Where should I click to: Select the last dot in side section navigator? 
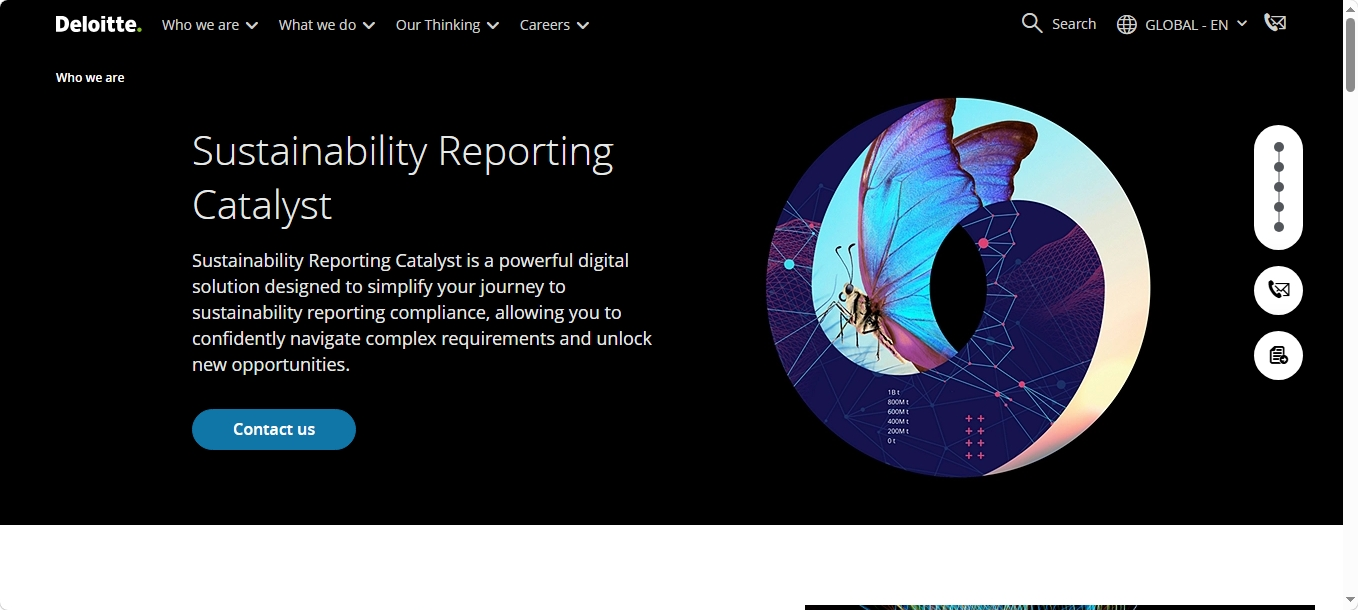pyautogui.click(x=1278, y=227)
